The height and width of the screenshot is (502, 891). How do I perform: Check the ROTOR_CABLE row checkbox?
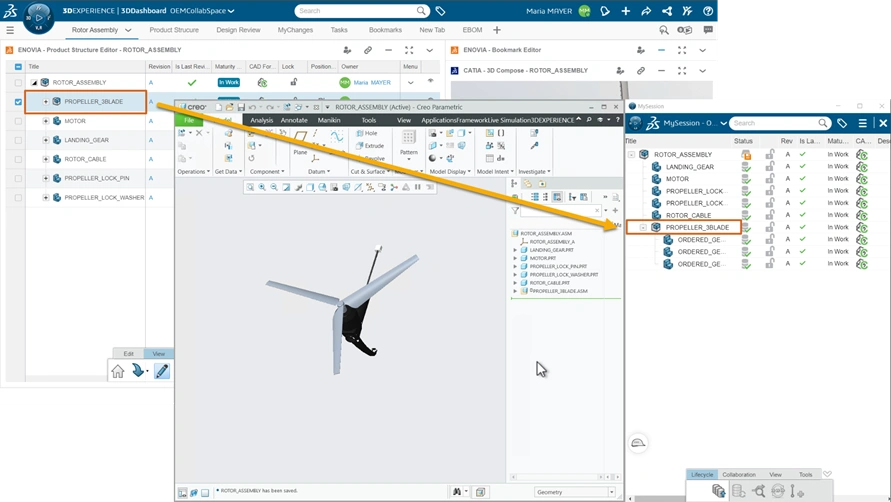[18, 159]
